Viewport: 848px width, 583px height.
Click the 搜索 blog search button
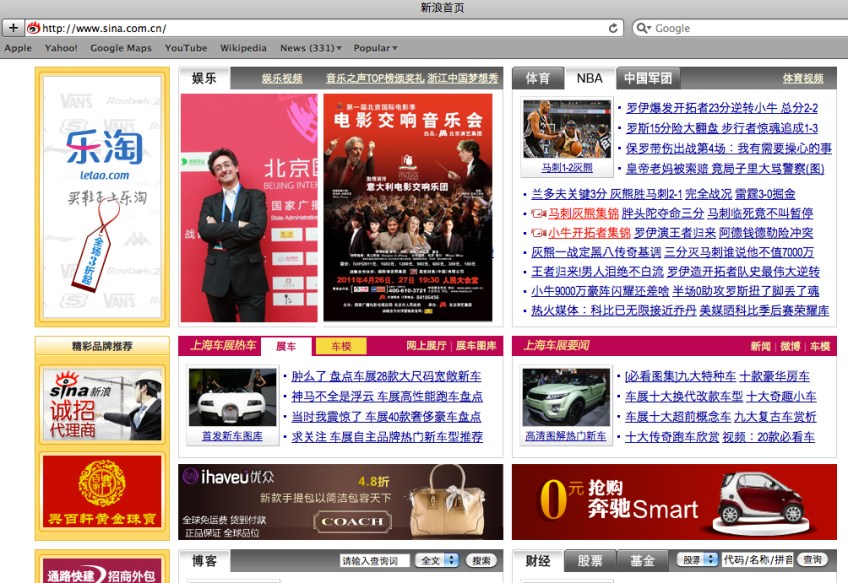tap(481, 561)
